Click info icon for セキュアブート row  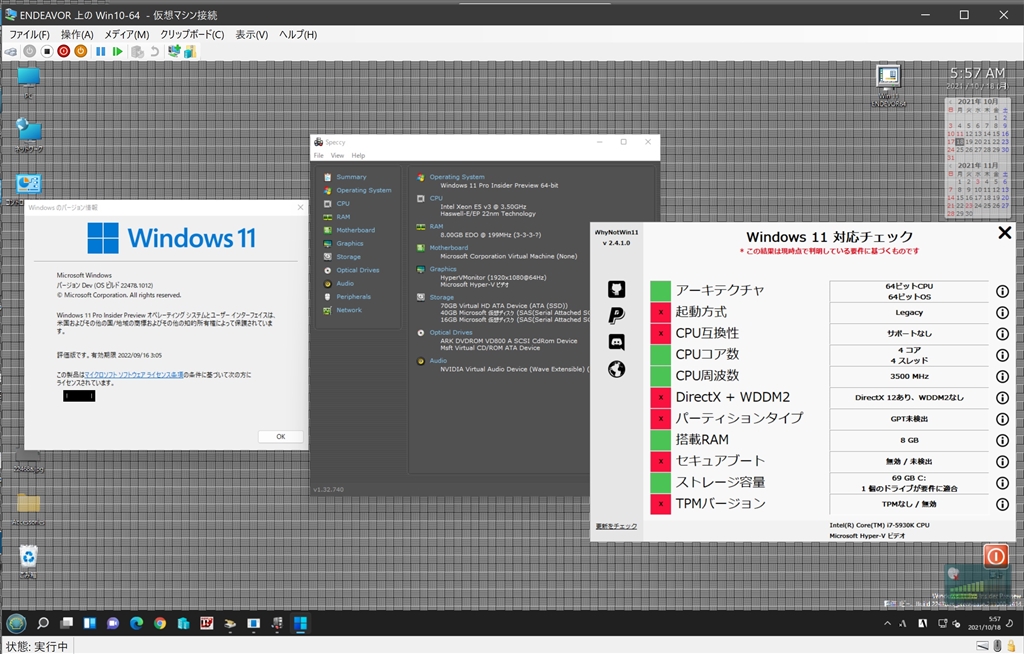click(x=1002, y=462)
